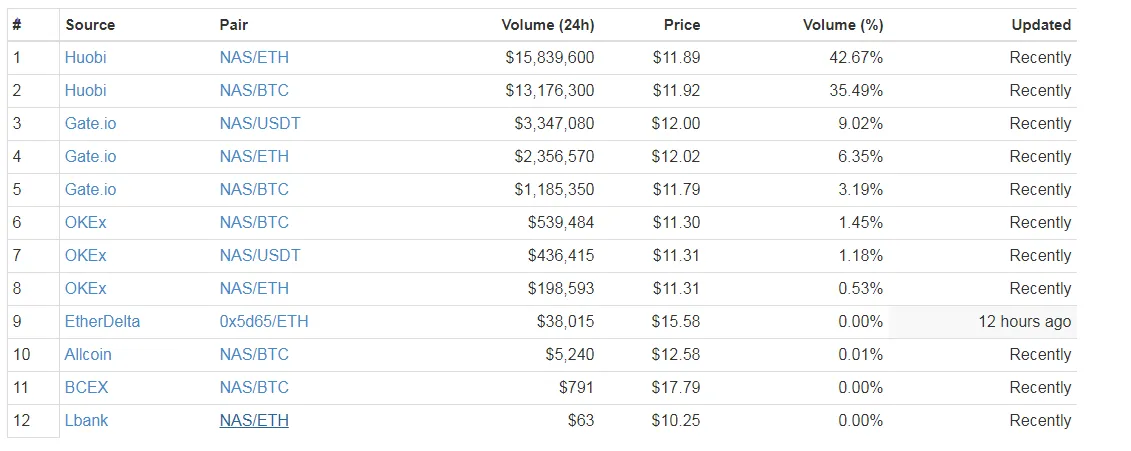
Task: Sort table by Price column header
Action: click(x=682, y=25)
